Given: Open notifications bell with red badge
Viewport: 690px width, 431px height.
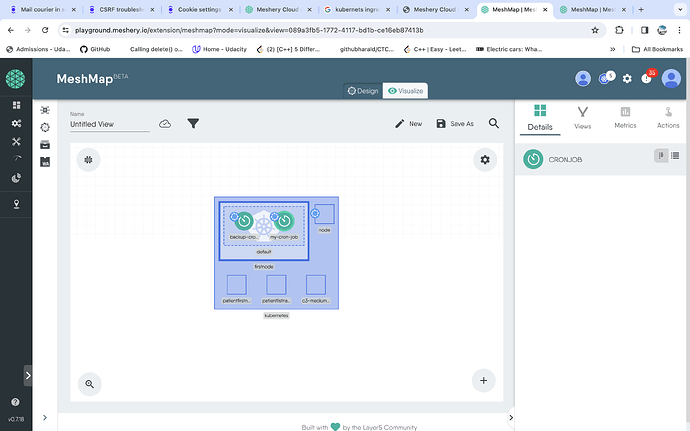Looking at the screenshot, I should click(648, 77).
